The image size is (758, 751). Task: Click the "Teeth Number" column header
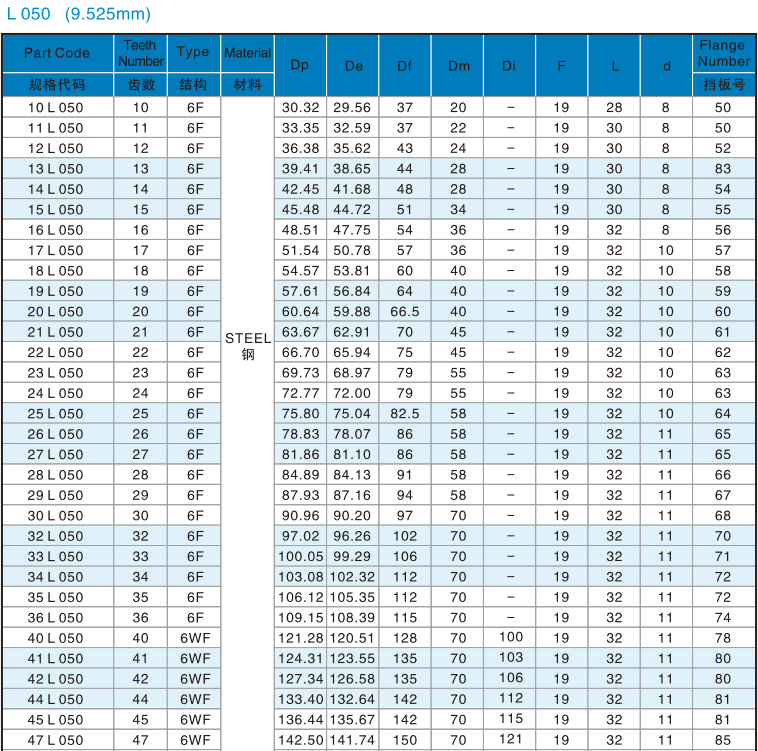(140, 53)
